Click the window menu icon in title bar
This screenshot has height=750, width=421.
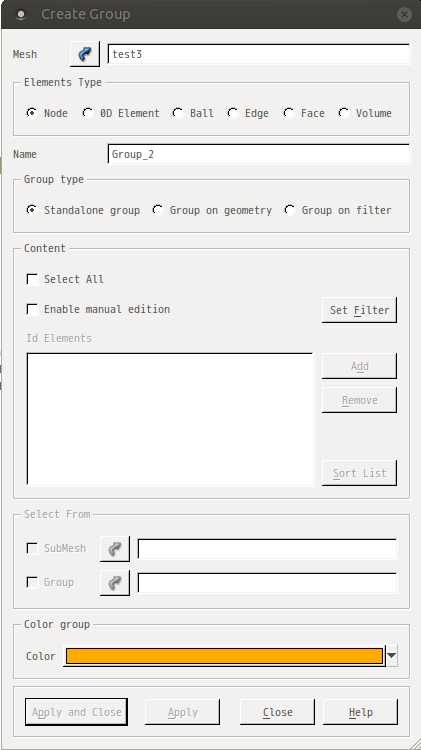point(21,14)
